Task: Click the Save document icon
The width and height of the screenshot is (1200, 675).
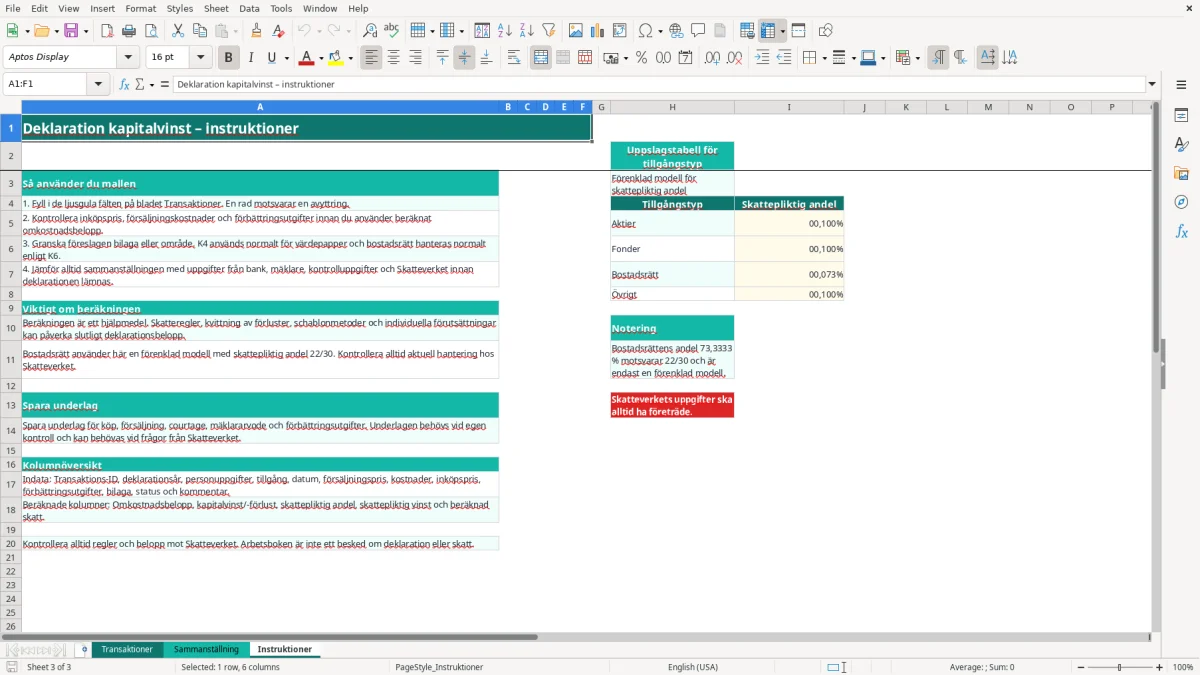Action: (x=71, y=31)
